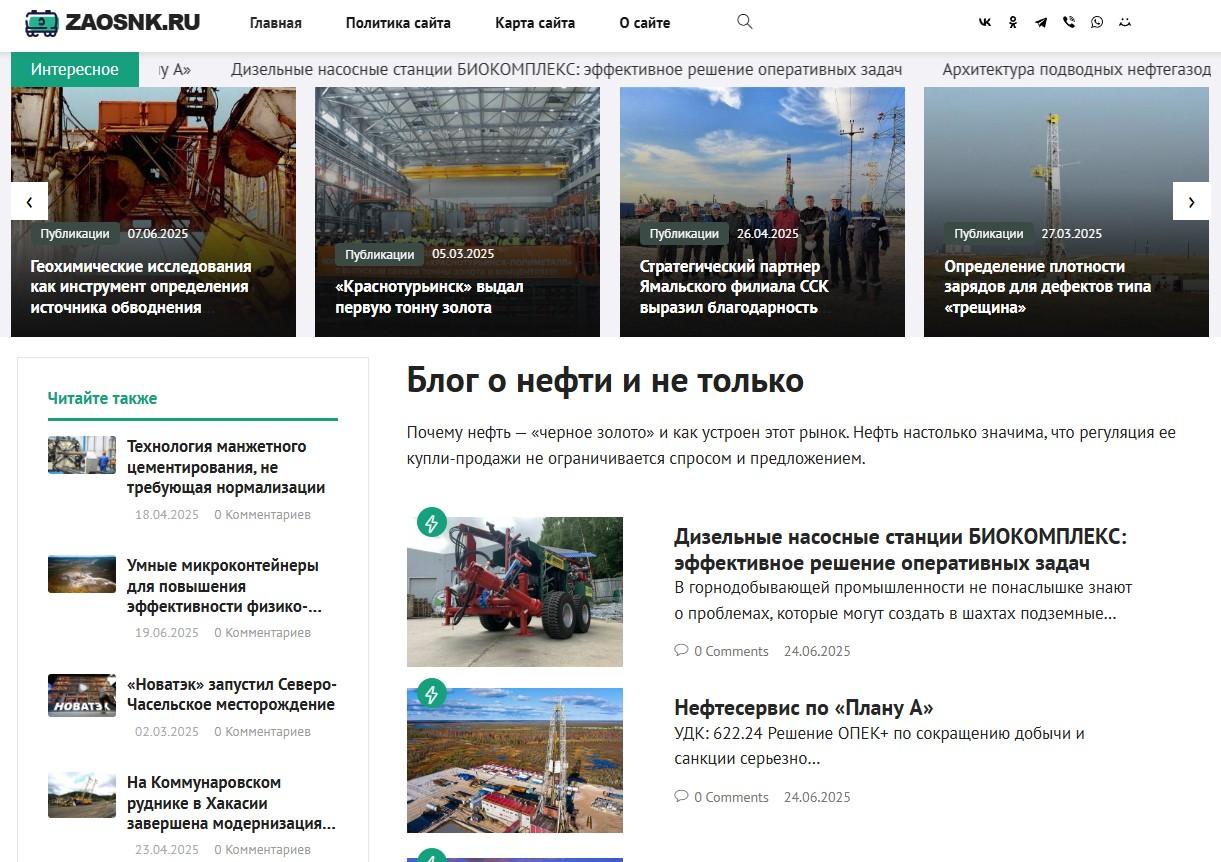Click Публикации tag on the Геохимические slide
Viewport: 1221px width, 862px height.
pyautogui.click(x=75, y=234)
